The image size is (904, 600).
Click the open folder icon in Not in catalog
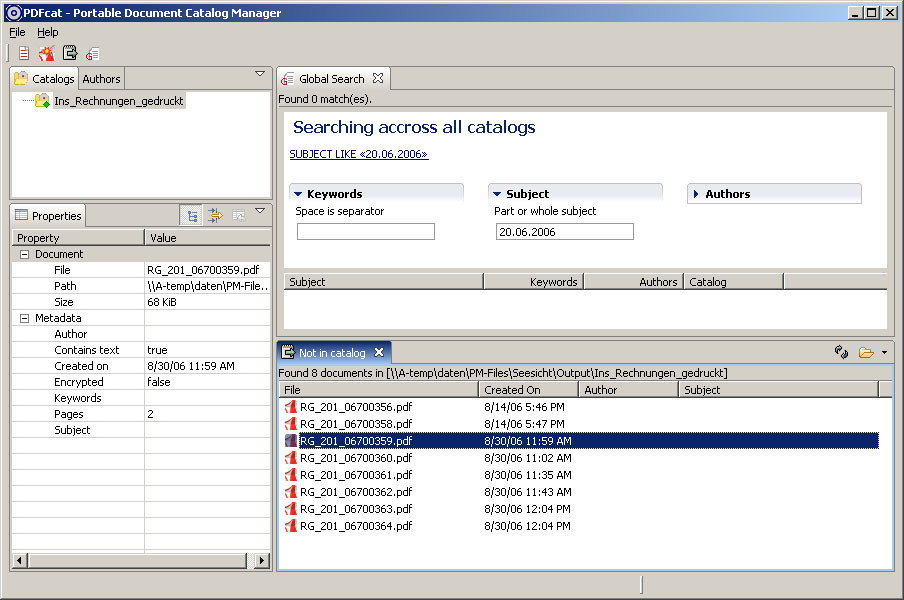click(866, 352)
